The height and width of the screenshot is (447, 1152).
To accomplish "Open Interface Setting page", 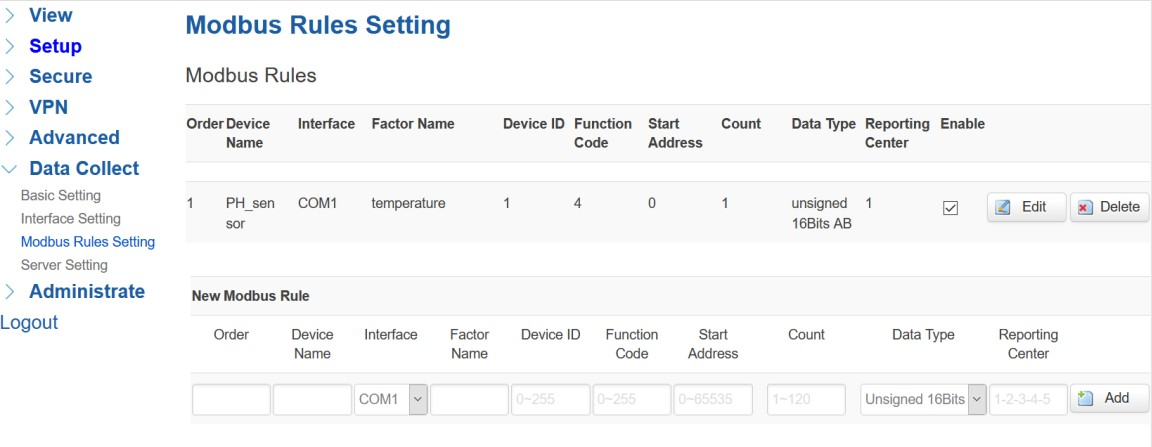I will coord(70,218).
